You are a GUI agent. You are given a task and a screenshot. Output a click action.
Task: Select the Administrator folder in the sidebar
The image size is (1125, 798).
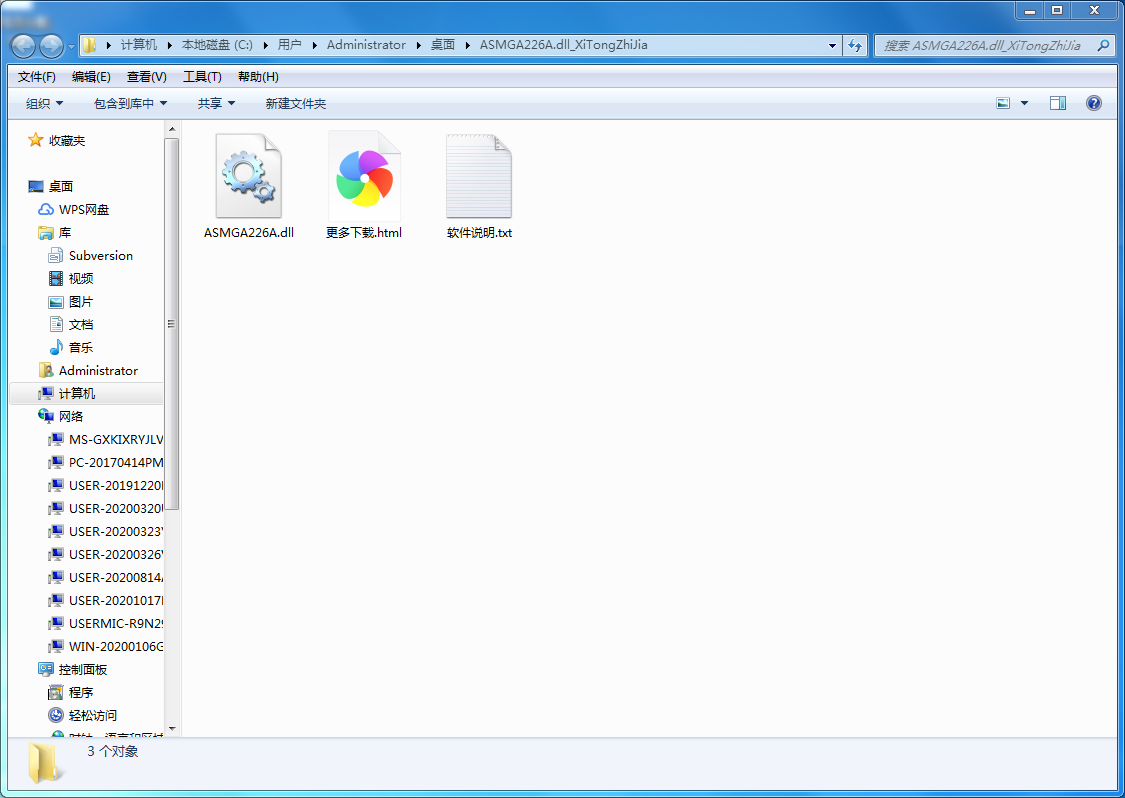pyautogui.click(x=98, y=370)
